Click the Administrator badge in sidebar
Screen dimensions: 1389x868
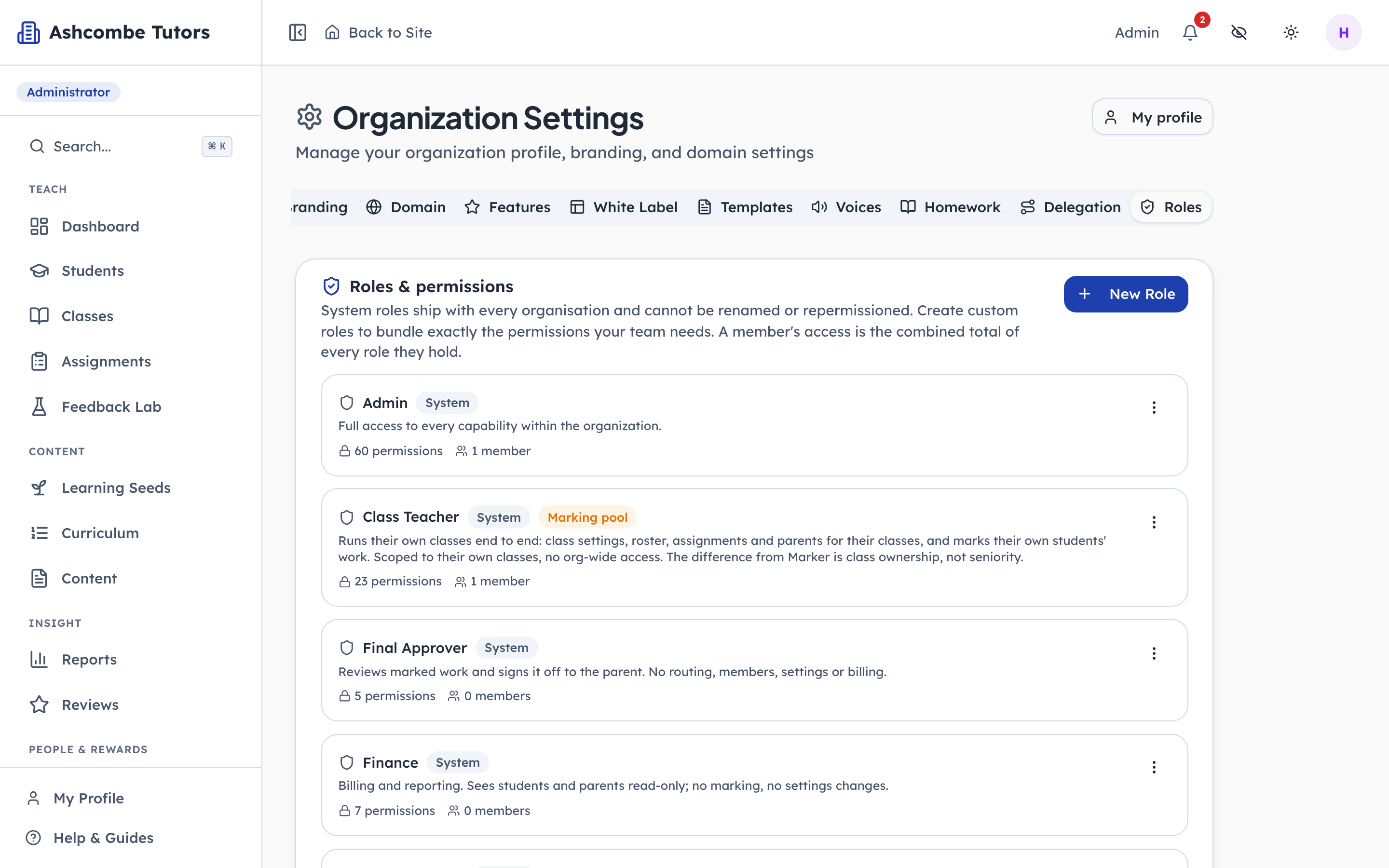point(68,92)
